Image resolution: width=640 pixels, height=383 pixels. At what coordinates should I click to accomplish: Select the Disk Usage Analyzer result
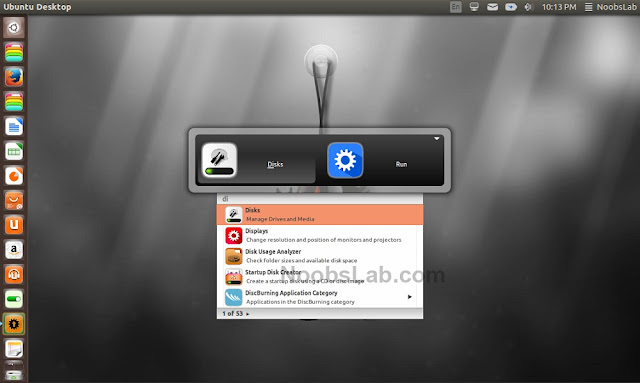tap(320, 256)
